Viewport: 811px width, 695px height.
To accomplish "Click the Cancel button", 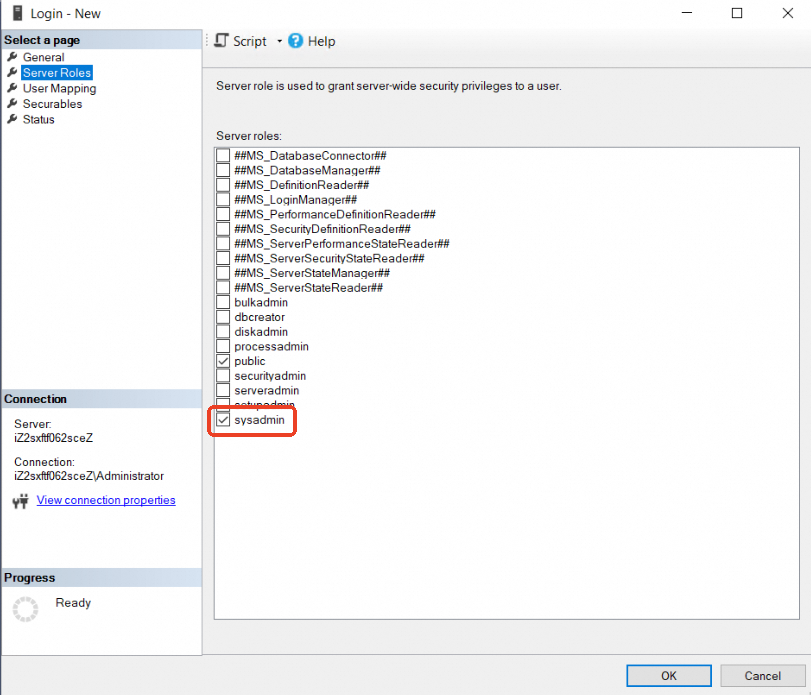I will click(x=762, y=676).
